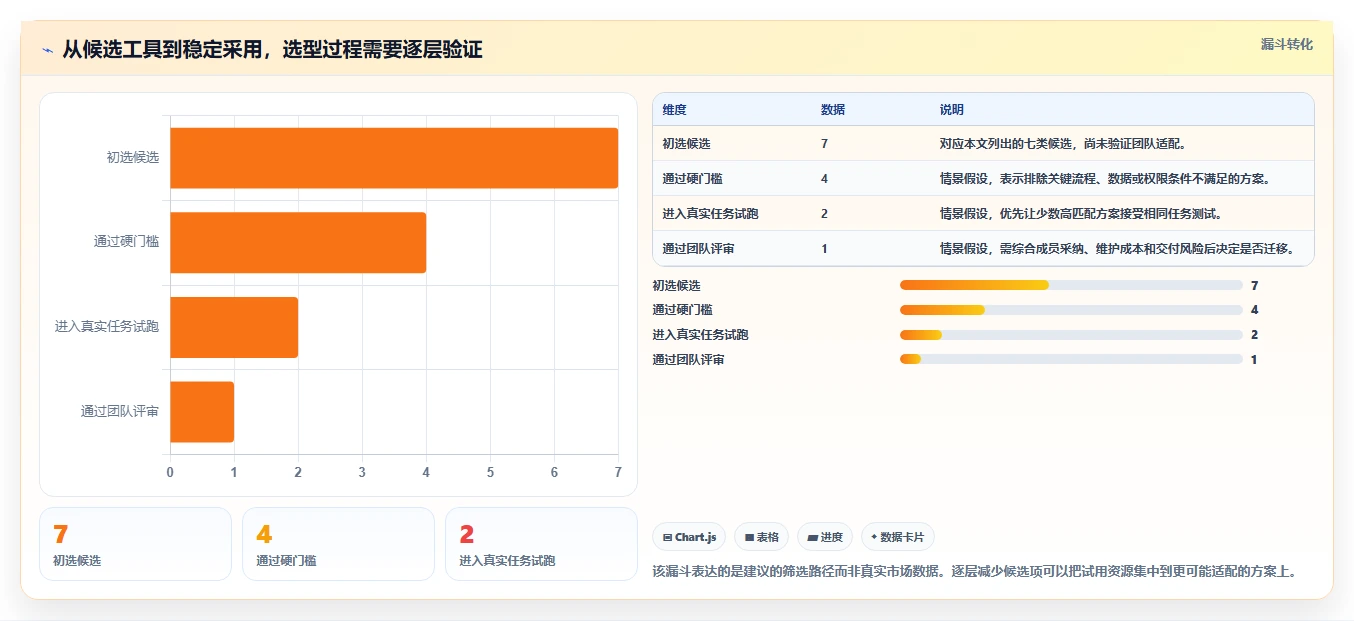Click the value 4 beside the progress bar
Image resolution: width=1354 pixels, height=621 pixels.
pyautogui.click(x=1254, y=310)
